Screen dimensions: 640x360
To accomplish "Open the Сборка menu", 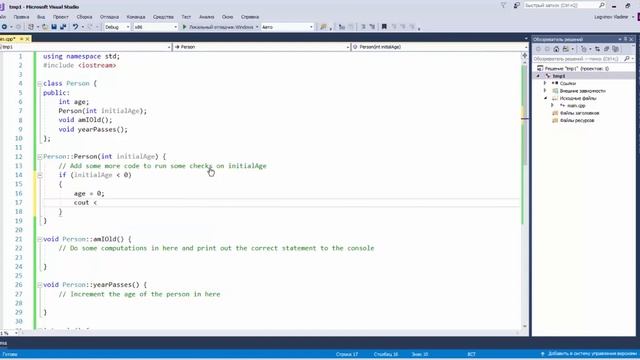I will tap(84, 17).
